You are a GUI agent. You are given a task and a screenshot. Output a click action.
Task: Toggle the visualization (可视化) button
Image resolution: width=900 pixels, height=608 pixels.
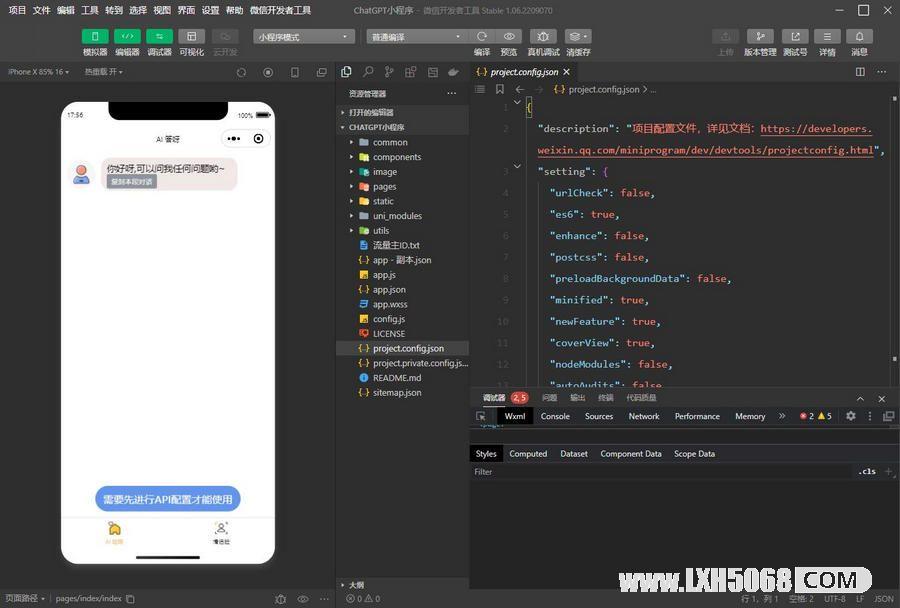click(x=192, y=36)
